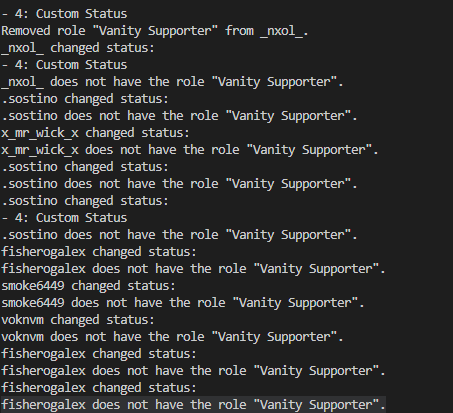Click the '_nxol_ changed status:' line

78,48
